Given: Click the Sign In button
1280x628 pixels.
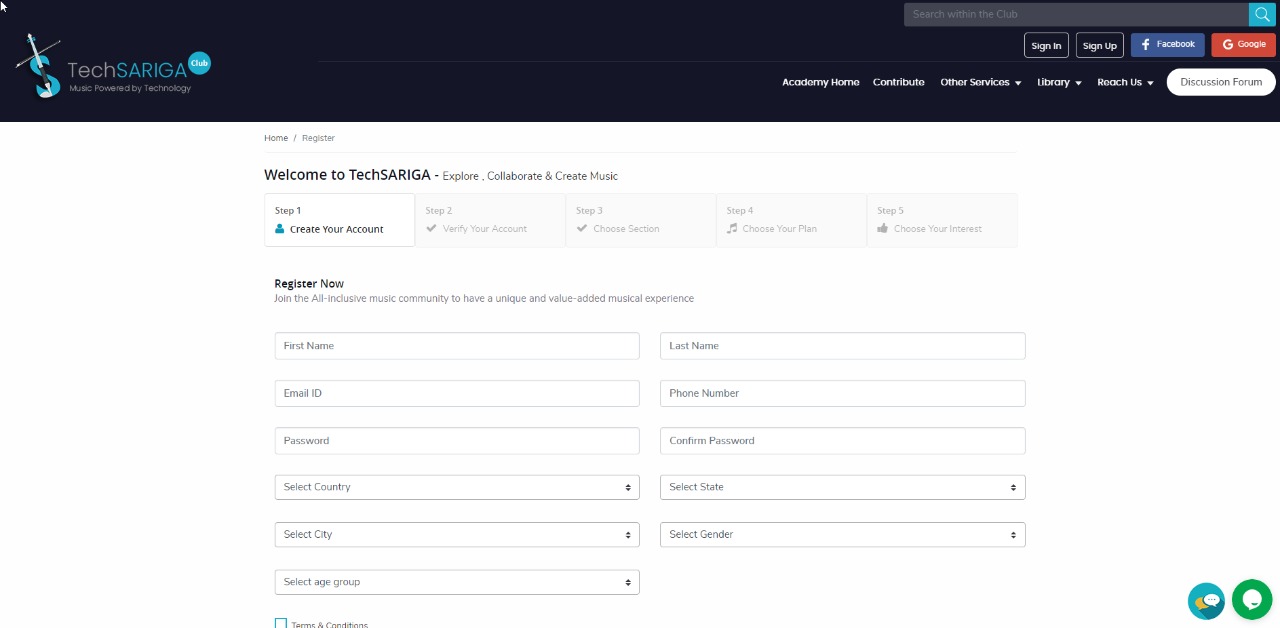Looking at the screenshot, I should (1046, 45).
